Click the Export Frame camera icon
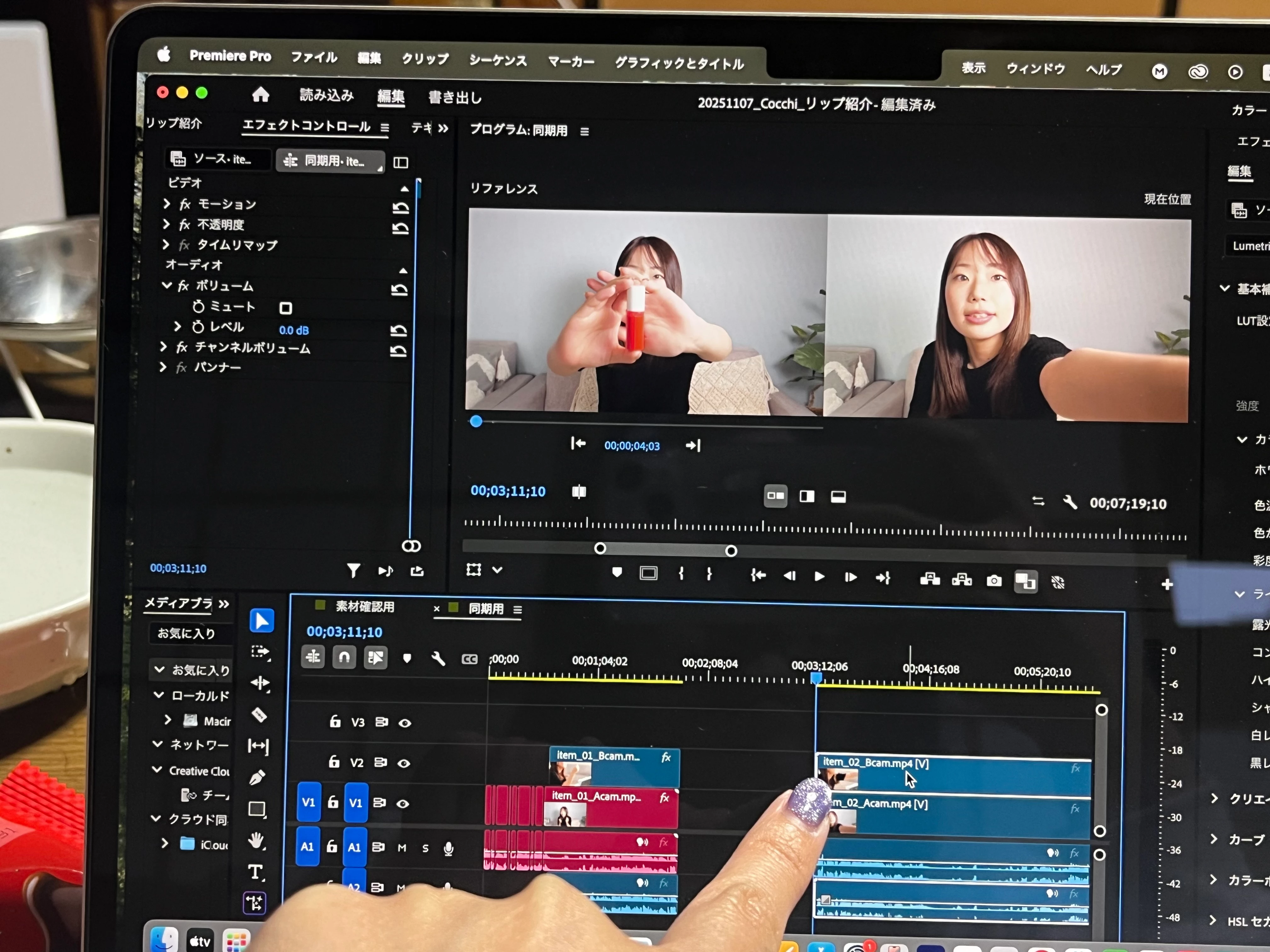Screen dimensions: 1270x952 click(994, 581)
